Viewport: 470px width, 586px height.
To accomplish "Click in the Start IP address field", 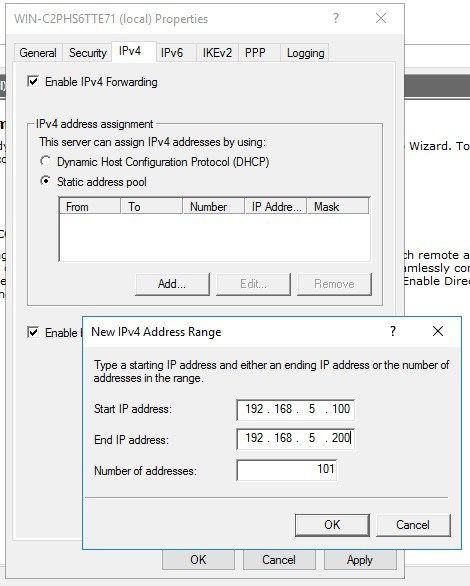I will 296,409.
